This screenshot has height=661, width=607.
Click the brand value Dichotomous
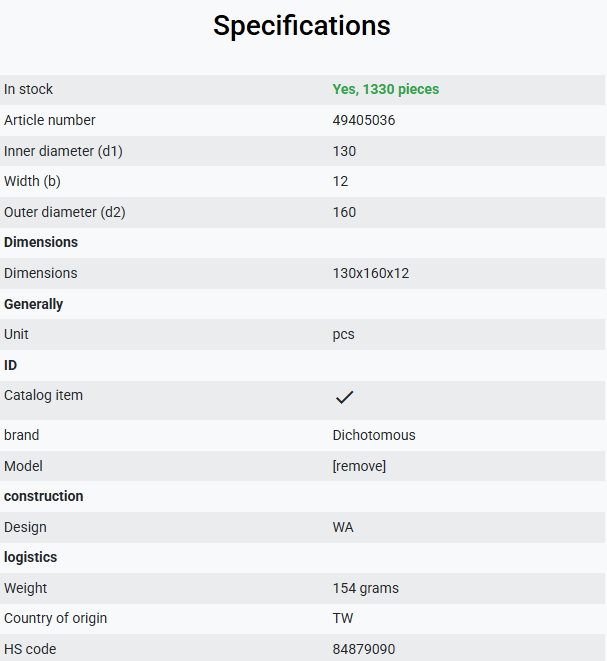point(374,435)
